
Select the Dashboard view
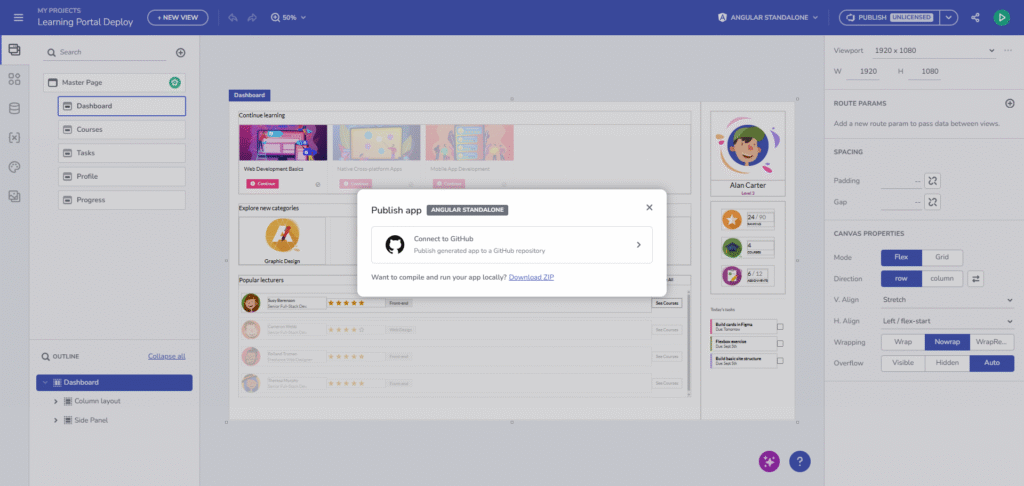click(x=122, y=106)
